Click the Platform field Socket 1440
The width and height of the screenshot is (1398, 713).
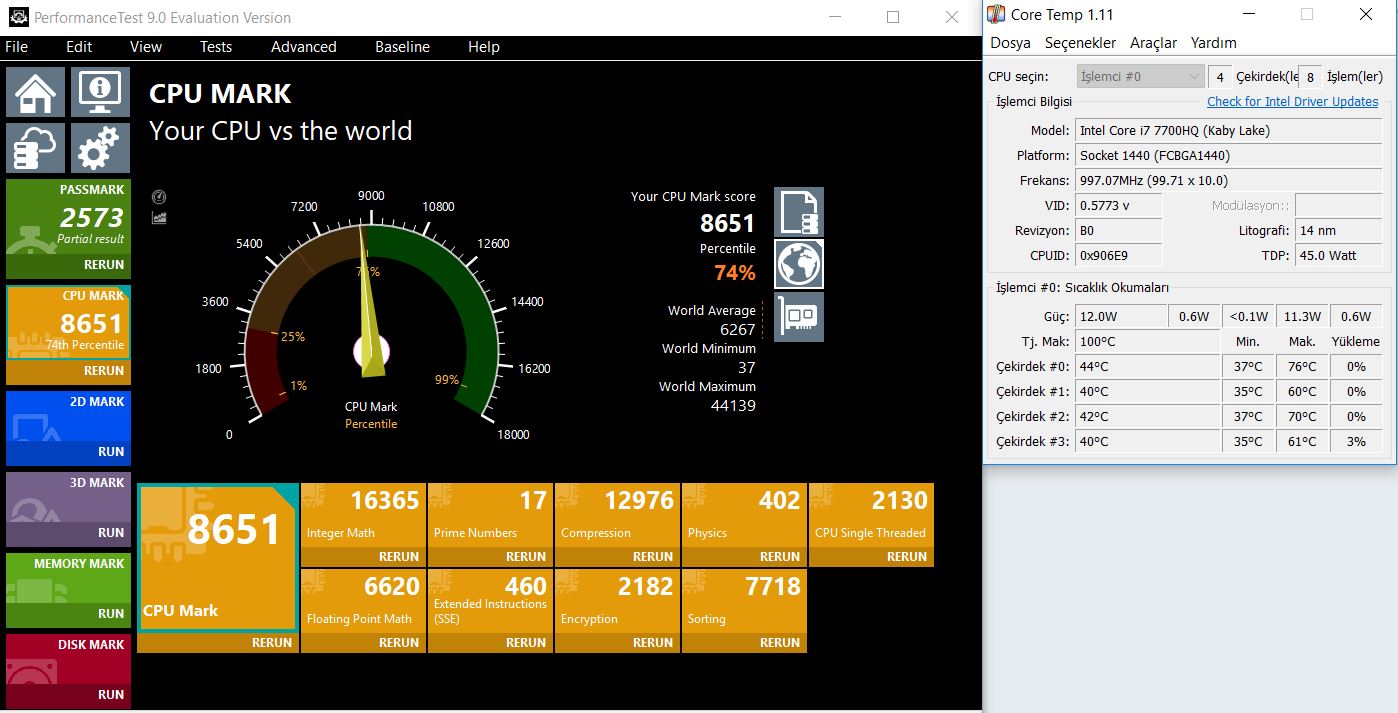[1229, 155]
